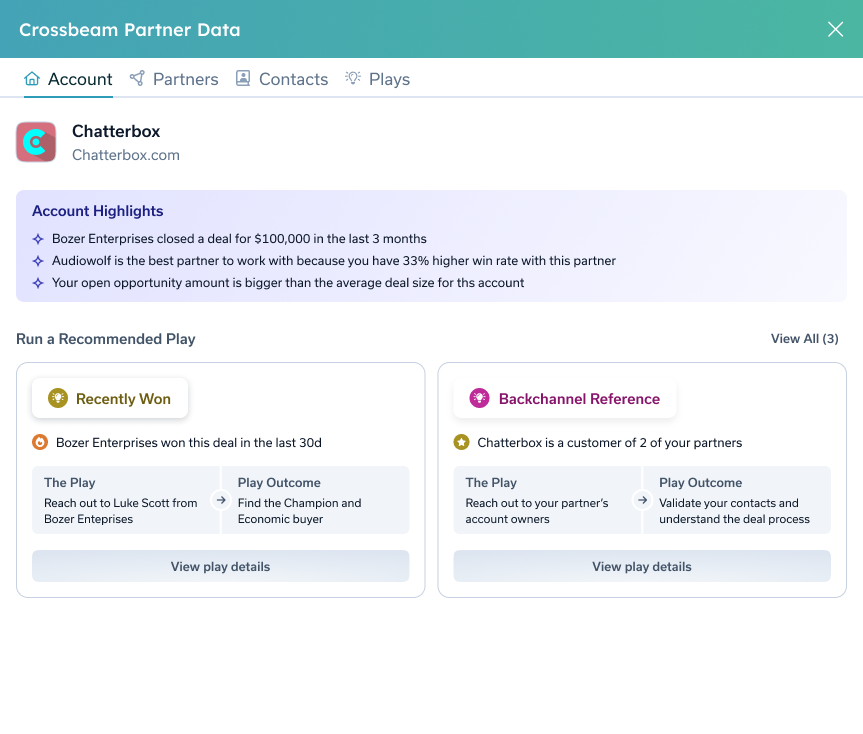The width and height of the screenshot is (863, 734).
Task: Go to the Plays tab
Action: coord(378,79)
